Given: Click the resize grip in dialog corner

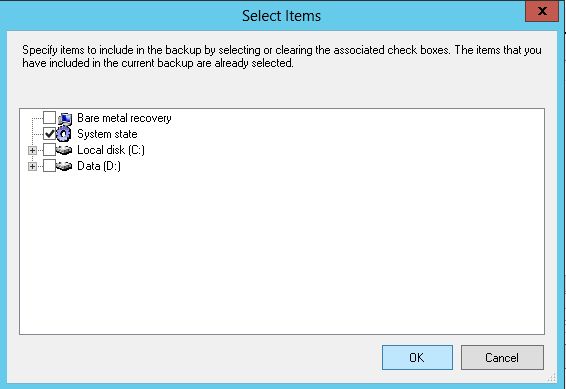Looking at the screenshot, I should [x=552, y=378].
